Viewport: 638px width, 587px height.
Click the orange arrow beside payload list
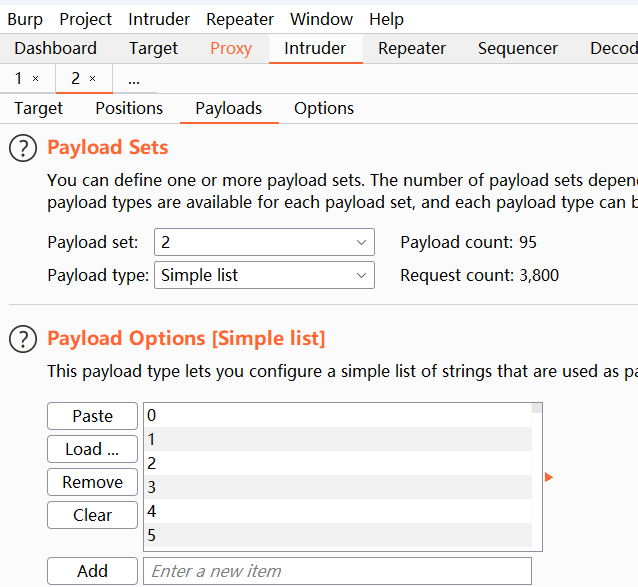coord(548,478)
